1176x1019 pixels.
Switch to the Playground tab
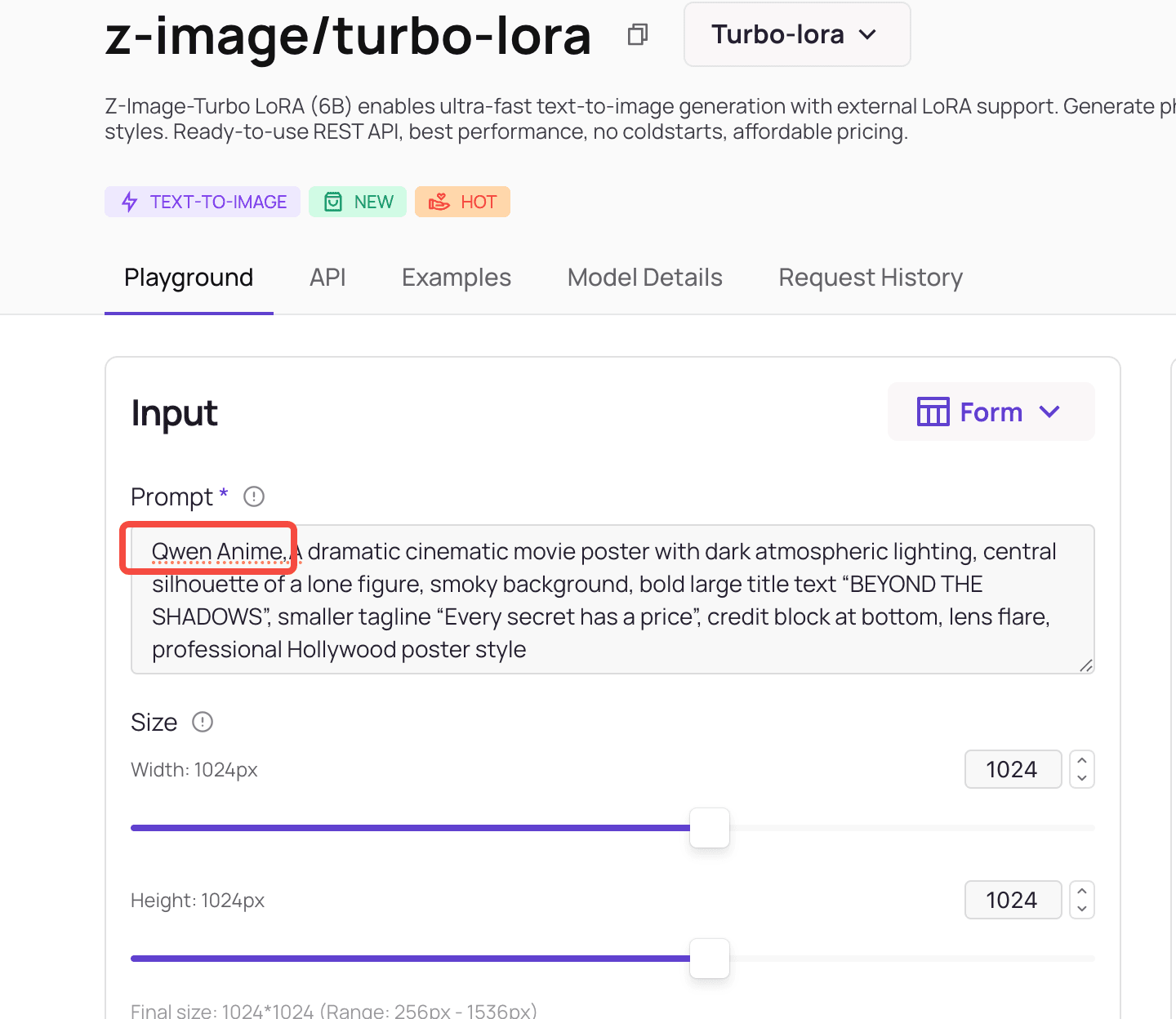click(x=189, y=278)
